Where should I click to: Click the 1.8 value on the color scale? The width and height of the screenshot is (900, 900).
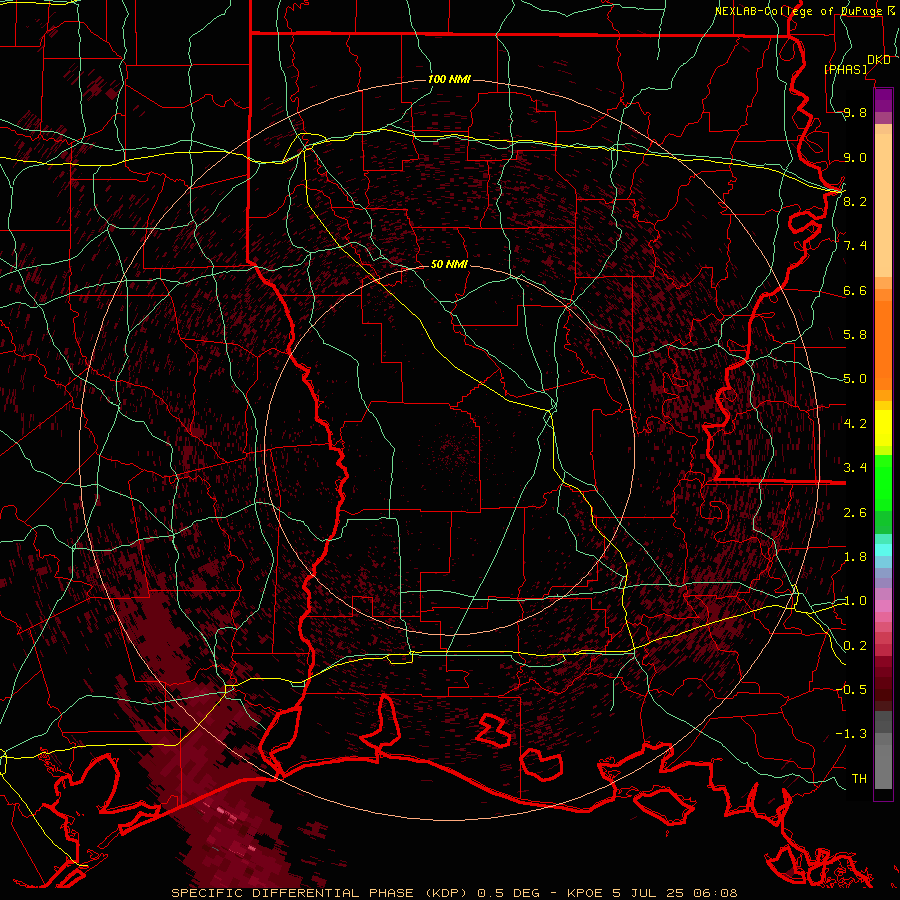click(x=854, y=556)
